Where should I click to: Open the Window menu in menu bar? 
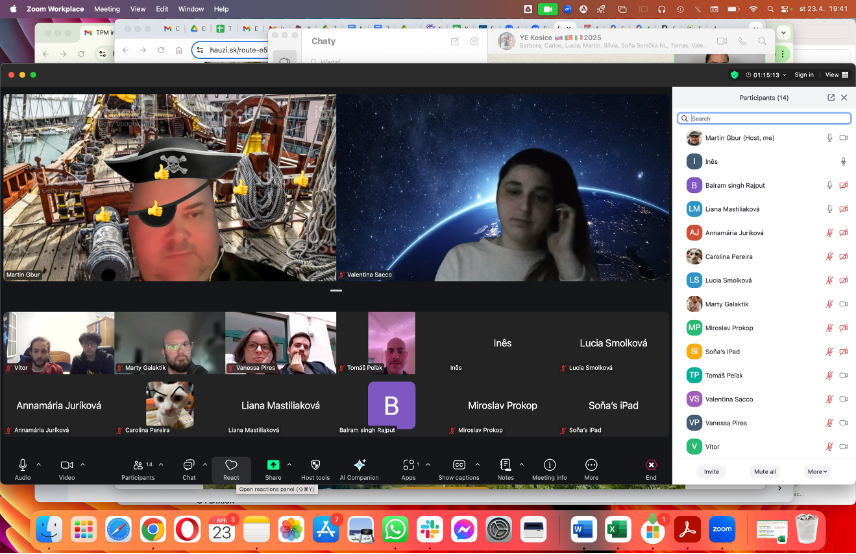(x=191, y=9)
